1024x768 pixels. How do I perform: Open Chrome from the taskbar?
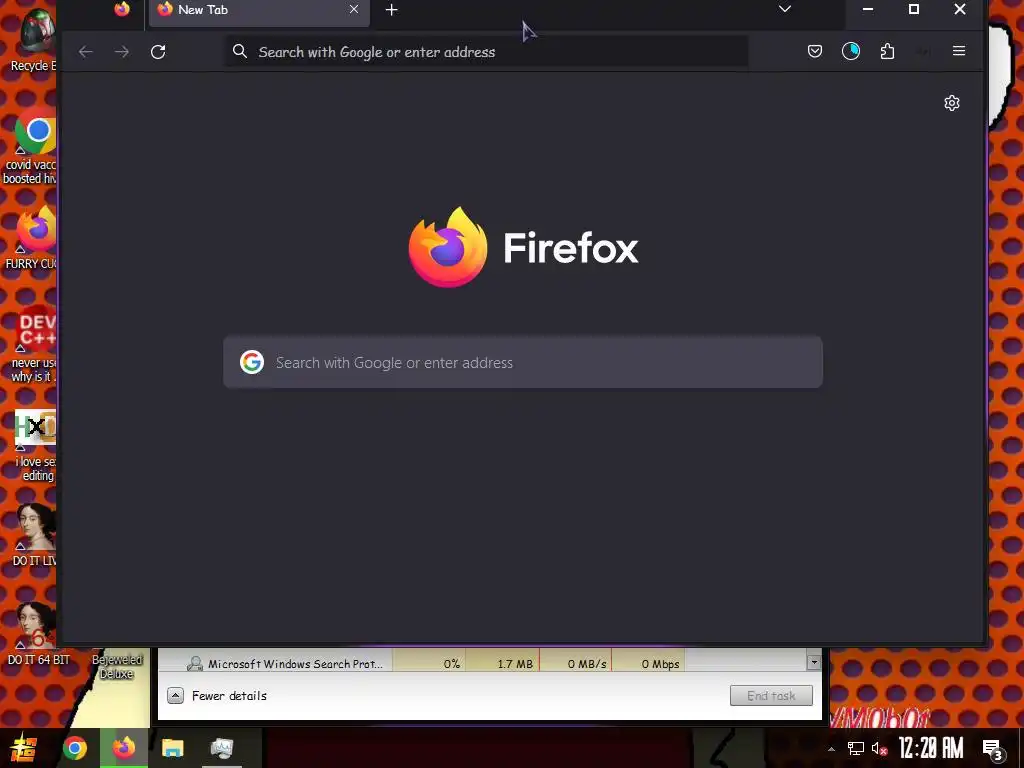click(x=74, y=748)
